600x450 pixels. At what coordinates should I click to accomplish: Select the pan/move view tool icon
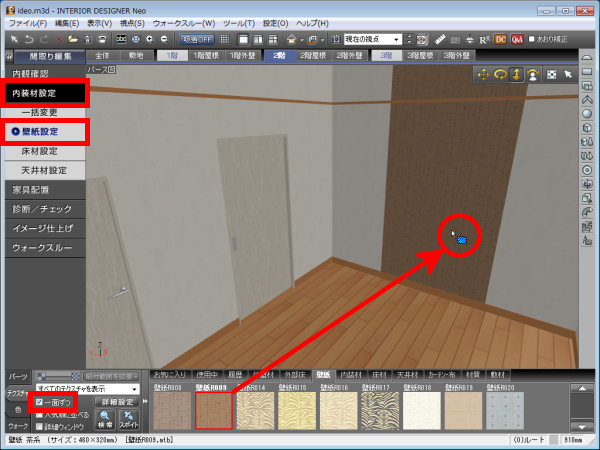point(485,74)
